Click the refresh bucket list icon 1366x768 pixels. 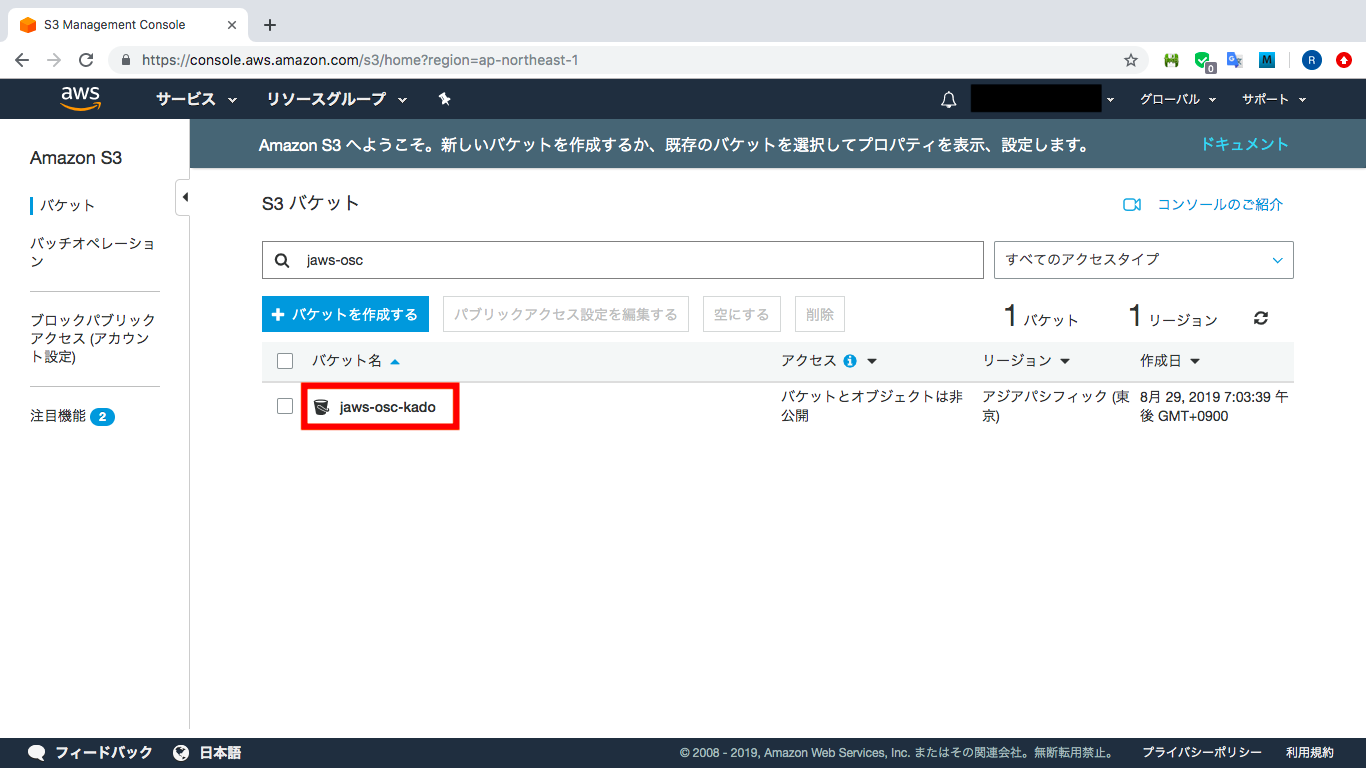[1261, 318]
